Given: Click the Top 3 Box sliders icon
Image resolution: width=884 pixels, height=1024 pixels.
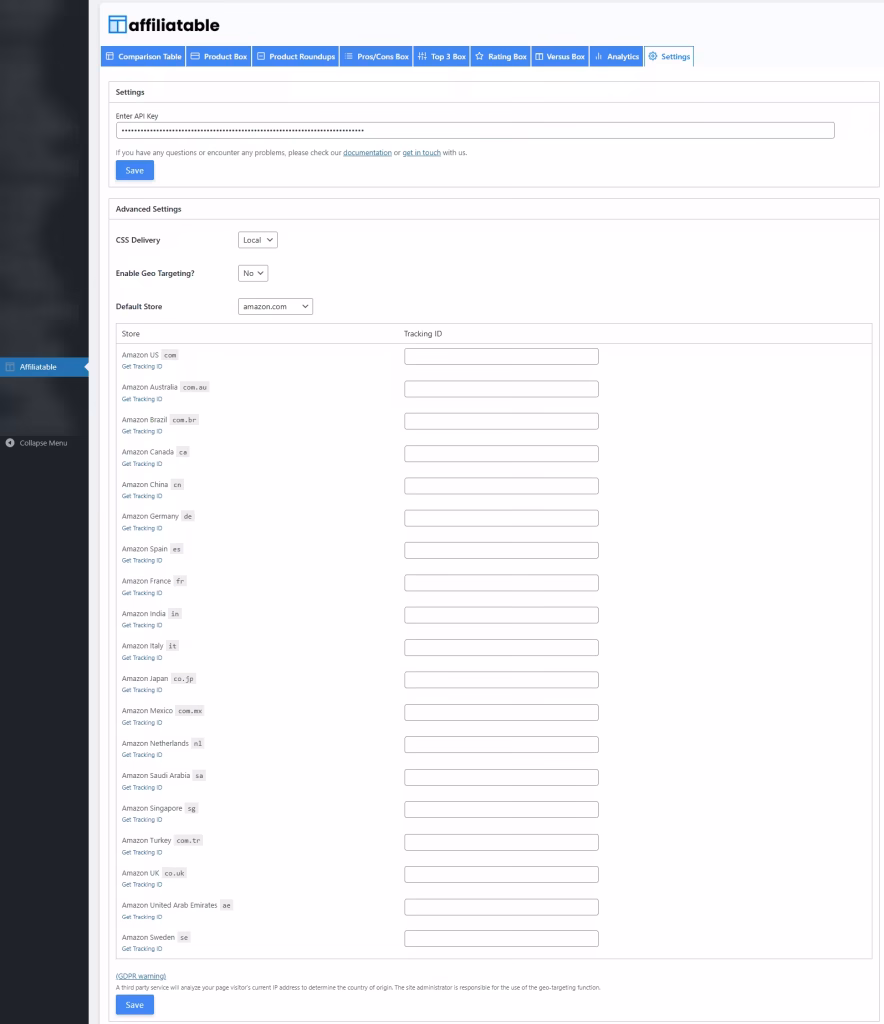Looking at the screenshot, I should tap(422, 56).
